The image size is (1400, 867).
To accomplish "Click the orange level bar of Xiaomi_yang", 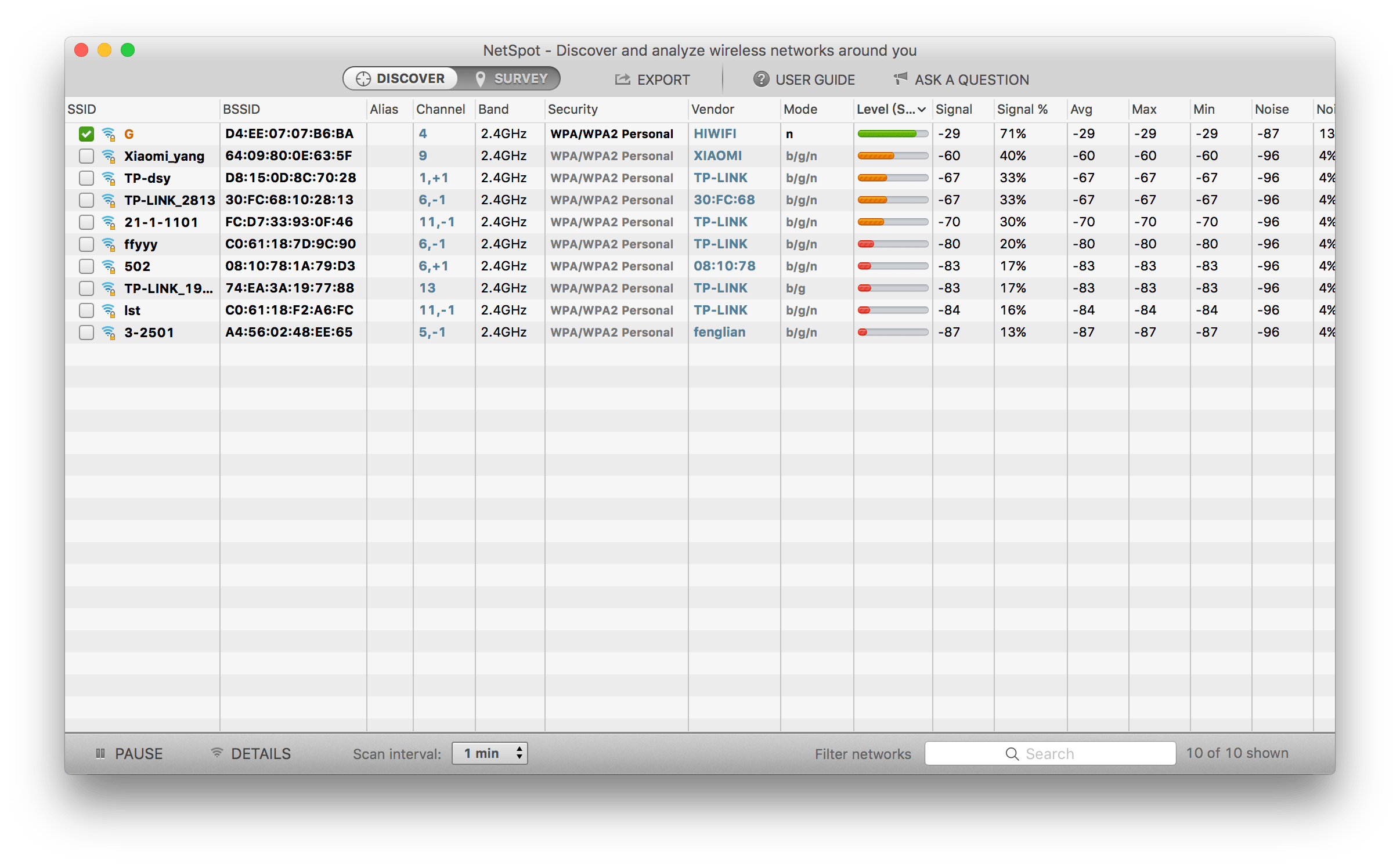I will [893, 156].
